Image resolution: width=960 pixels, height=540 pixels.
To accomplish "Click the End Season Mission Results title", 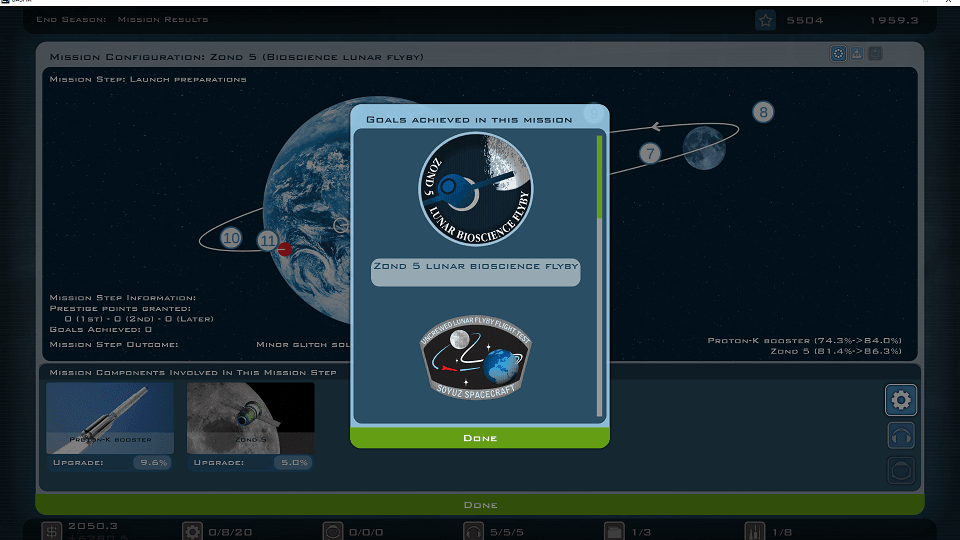I will point(122,20).
